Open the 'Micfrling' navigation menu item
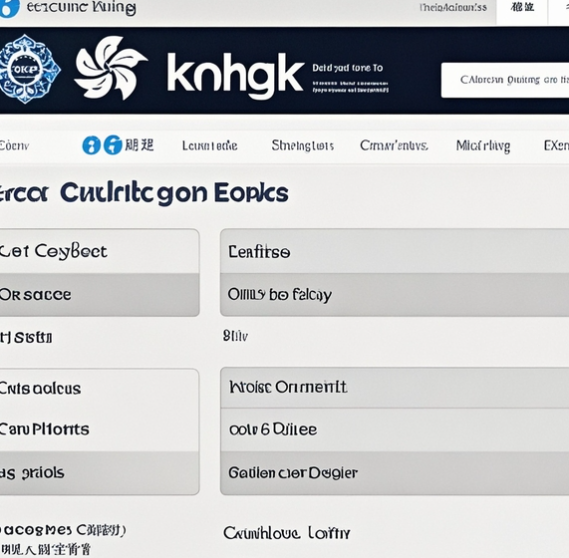The width and height of the screenshot is (569, 558). click(483, 146)
